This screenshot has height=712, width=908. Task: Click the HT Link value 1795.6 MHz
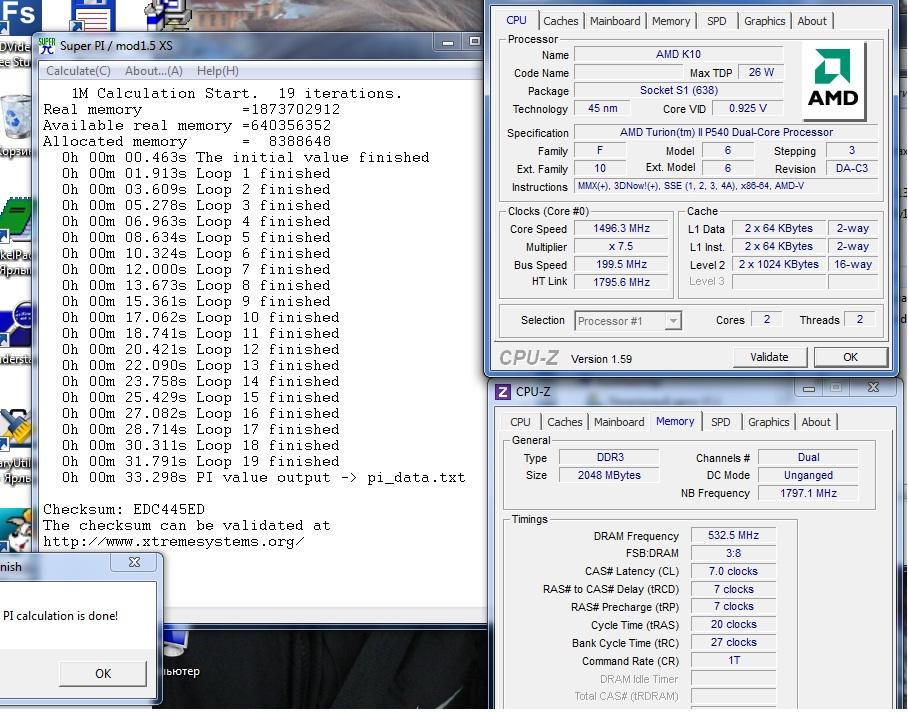(x=621, y=282)
